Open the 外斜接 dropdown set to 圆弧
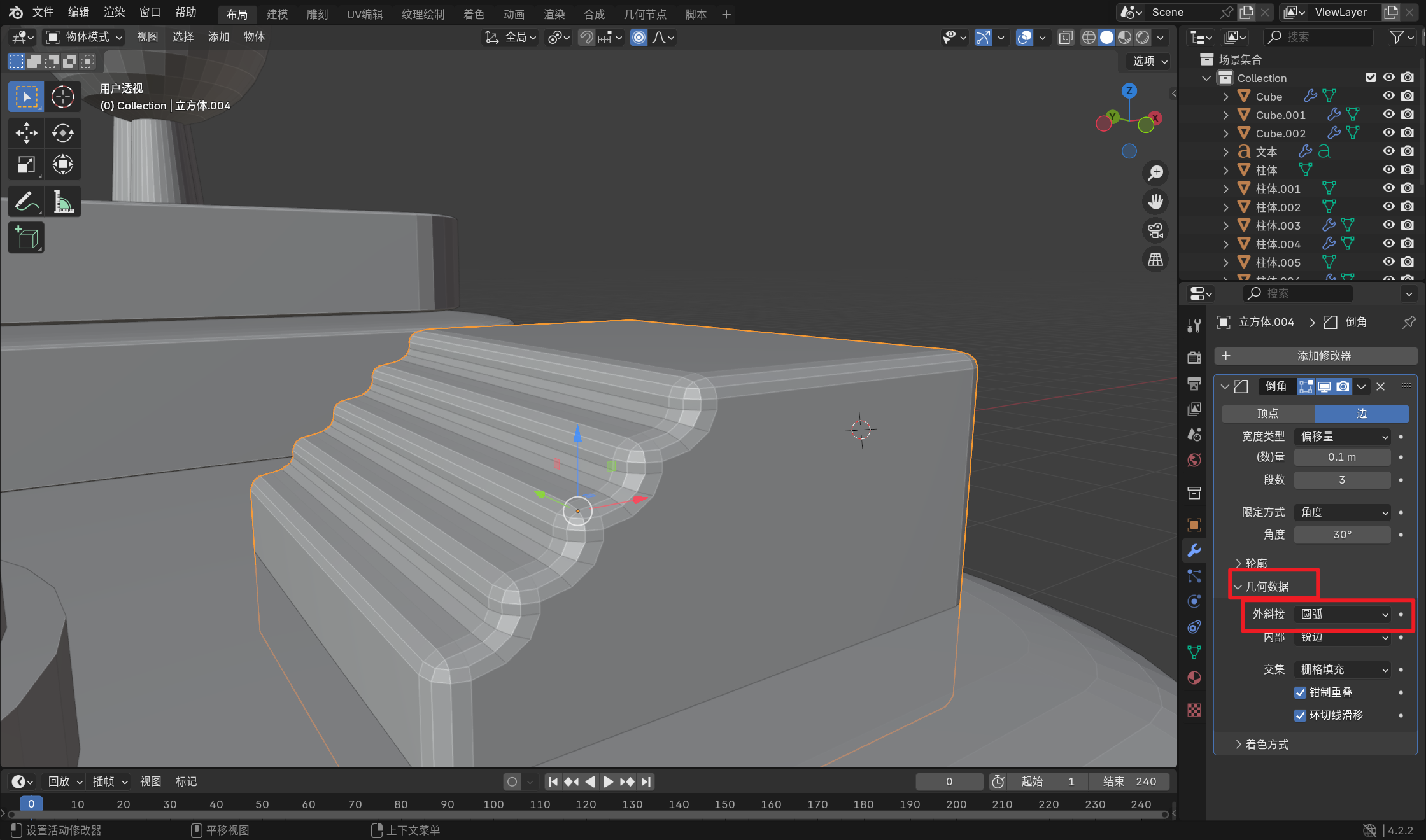 coord(1343,614)
